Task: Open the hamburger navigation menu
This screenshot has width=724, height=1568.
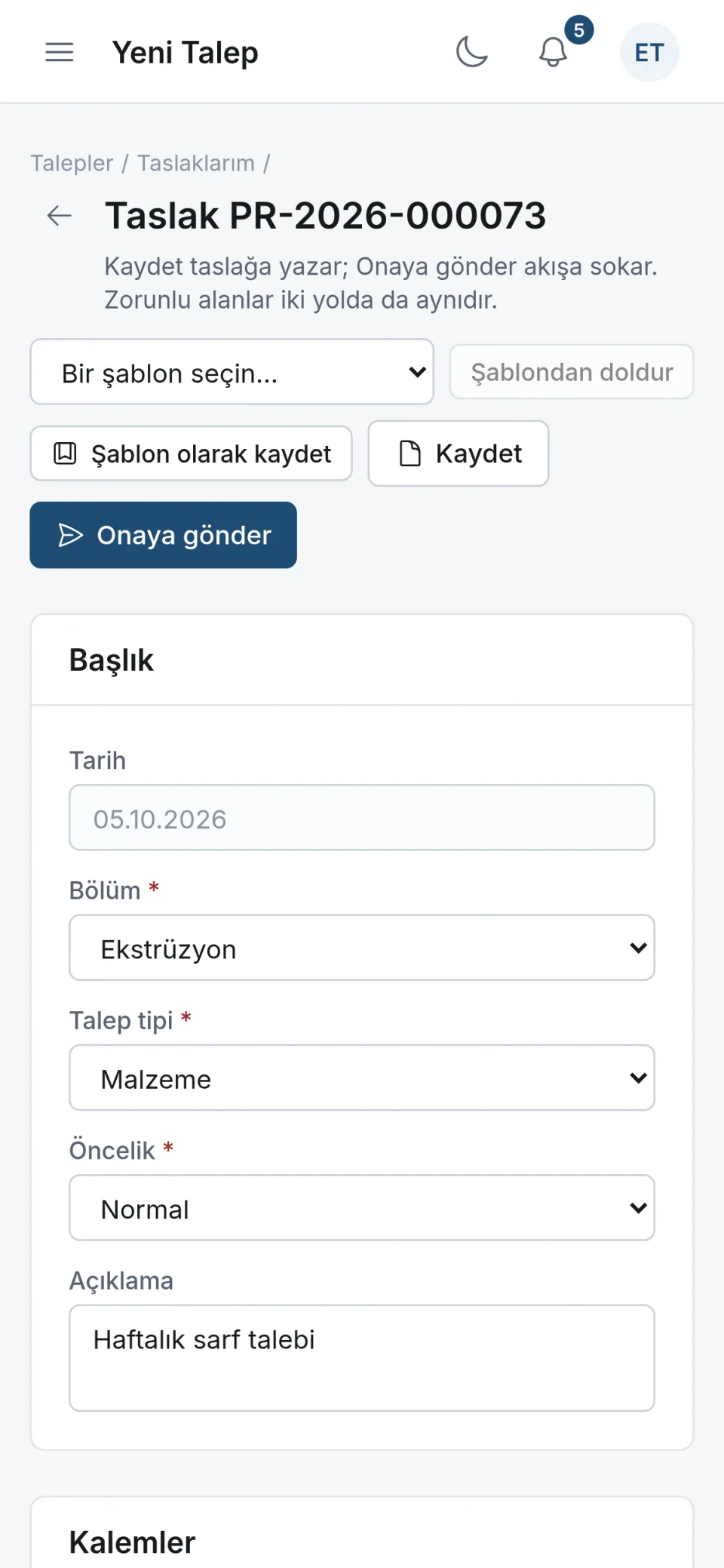Action: pyautogui.click(x=60, y=52)
